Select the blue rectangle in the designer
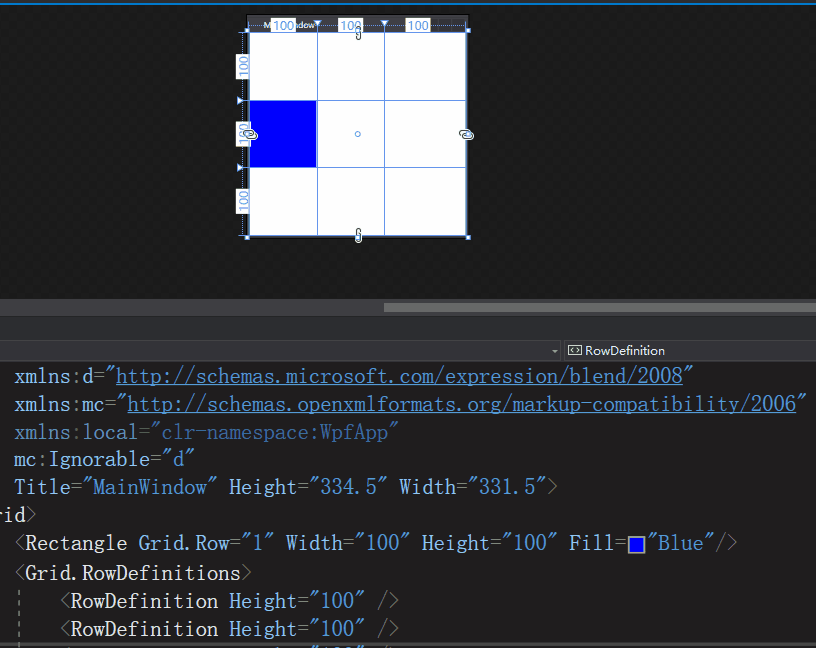 point(283,134)
